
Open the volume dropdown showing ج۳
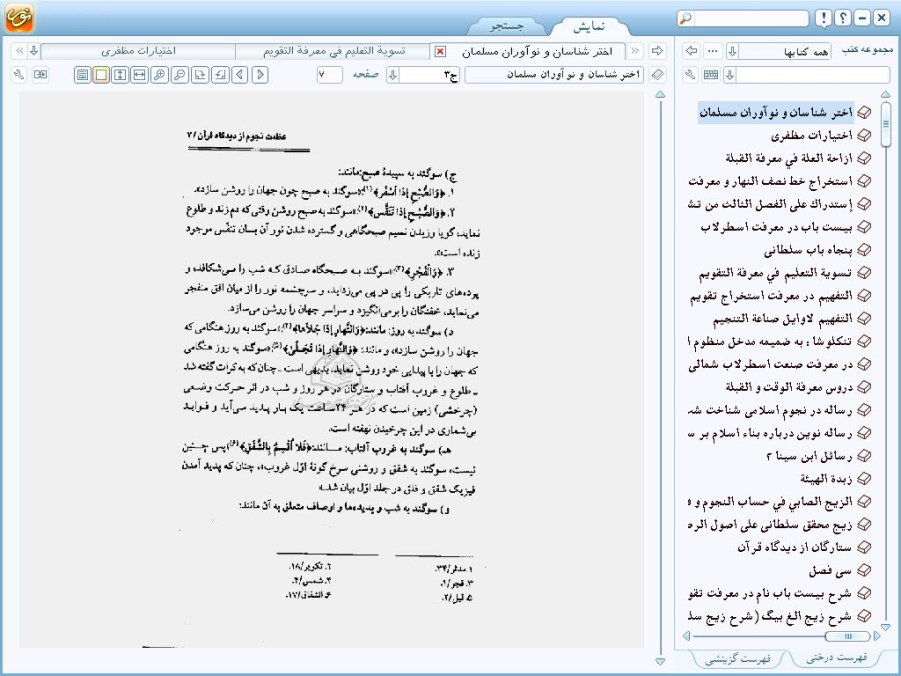[392, 75]
